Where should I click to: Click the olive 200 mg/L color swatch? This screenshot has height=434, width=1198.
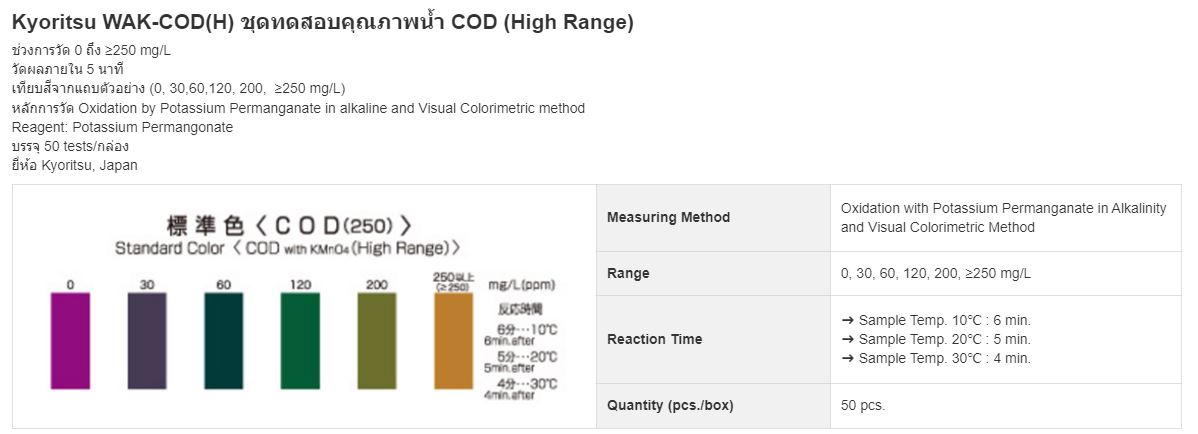click(377, 341)
